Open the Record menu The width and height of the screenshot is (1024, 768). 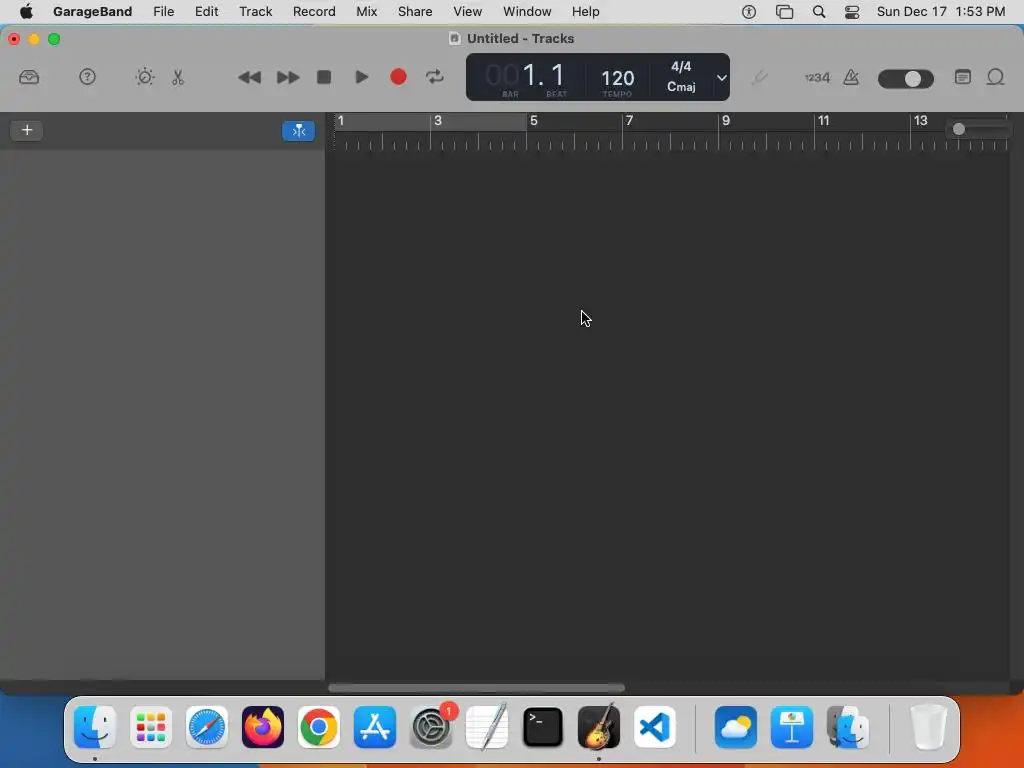point(314,12)
